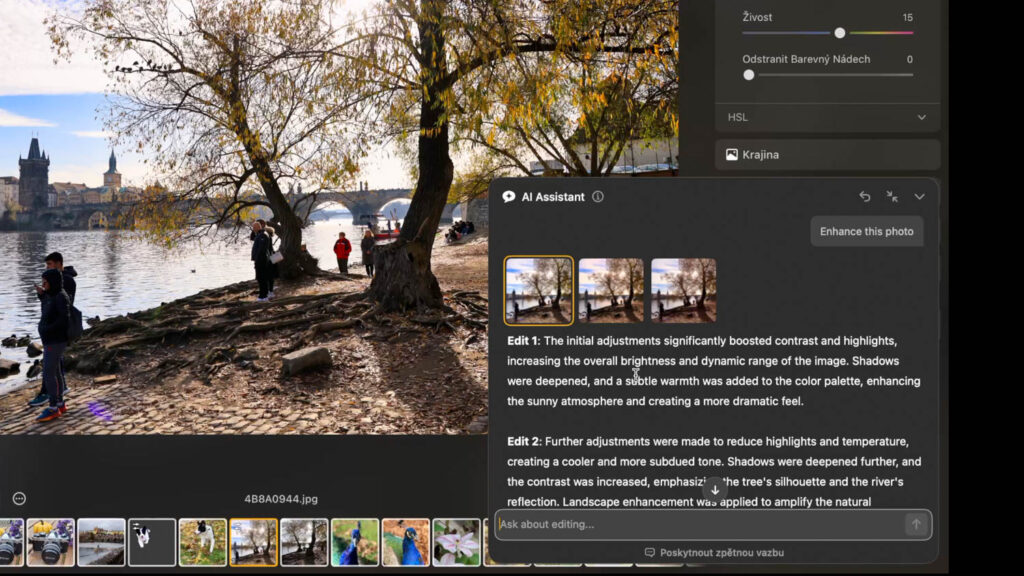1024x576 pixels.
Task: Select the first AI edit thumbnail
Action: (x=539, y=291)
